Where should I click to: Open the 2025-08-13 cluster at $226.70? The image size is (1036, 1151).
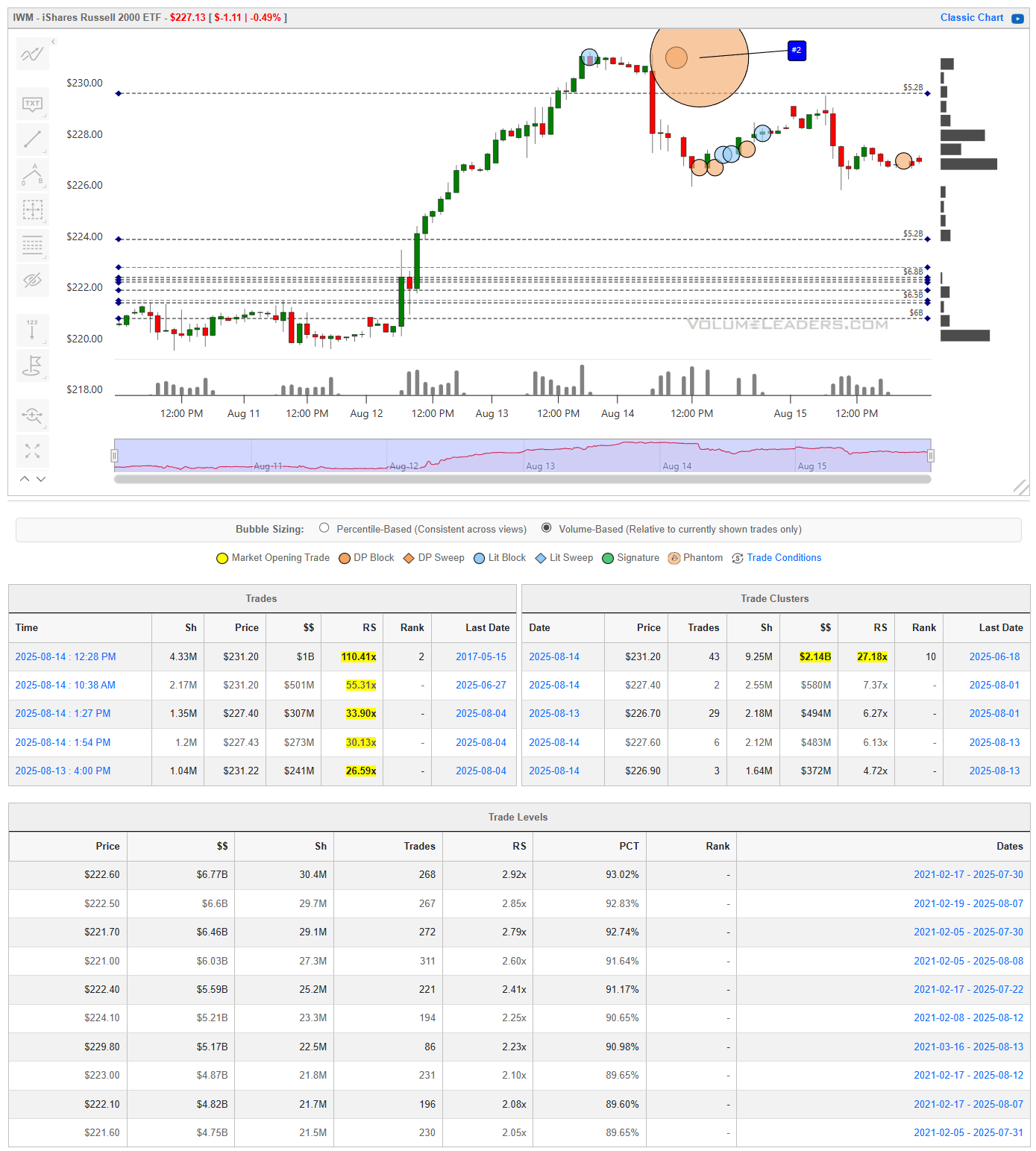pyautogui.click(x=554, y=714)
